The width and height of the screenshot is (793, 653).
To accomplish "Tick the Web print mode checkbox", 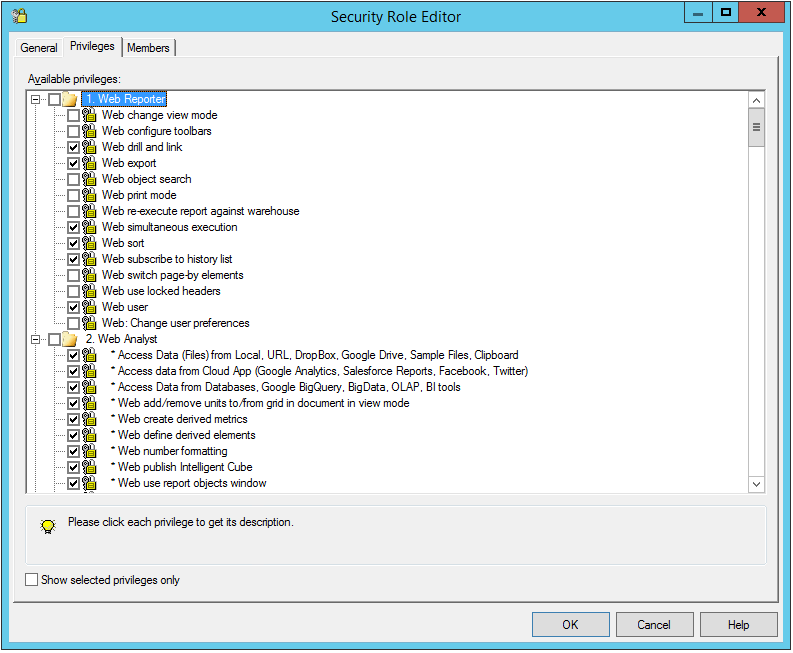I will coord(73,195).
